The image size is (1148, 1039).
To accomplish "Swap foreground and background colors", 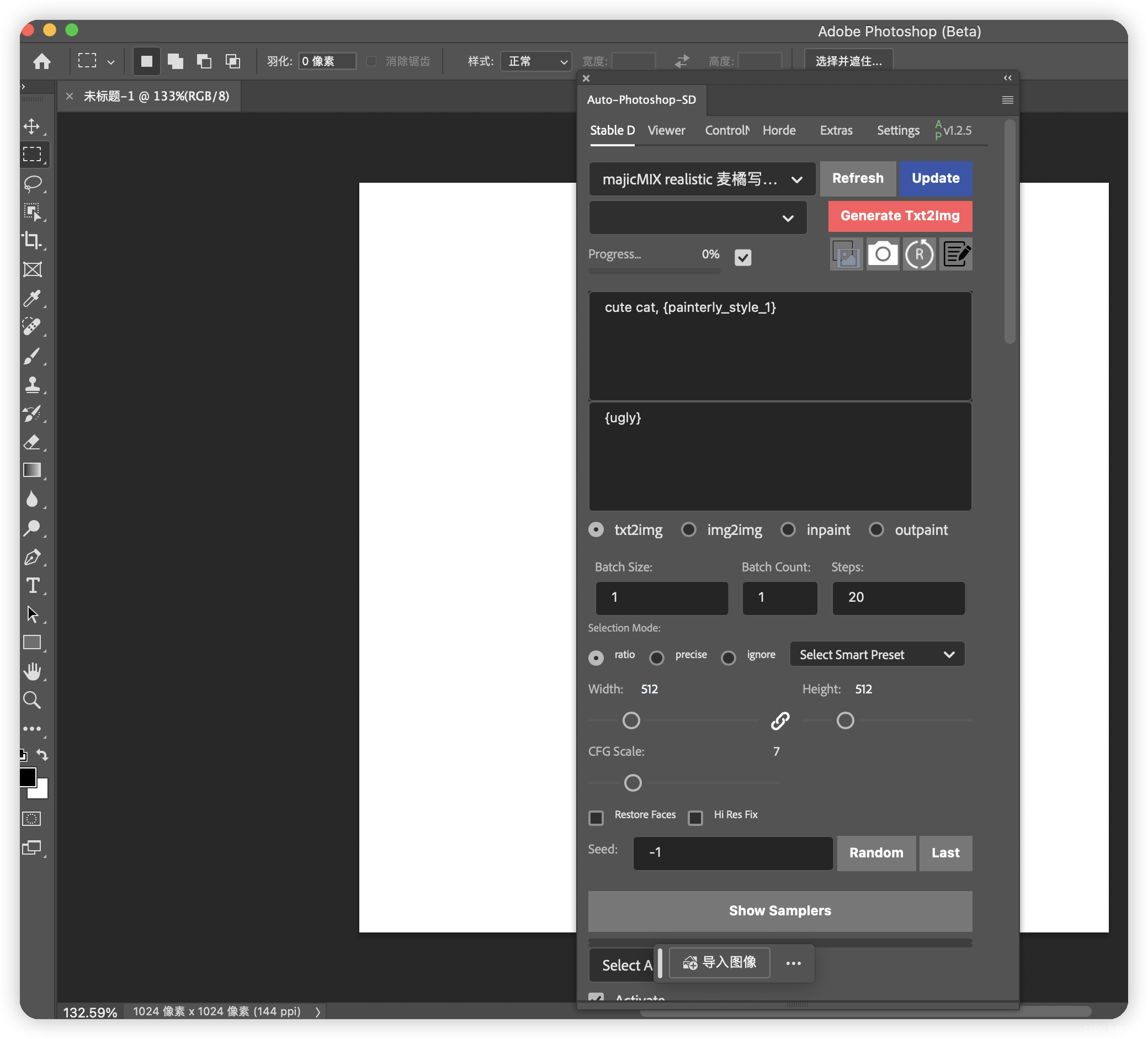I will click(x=42, y=755).
